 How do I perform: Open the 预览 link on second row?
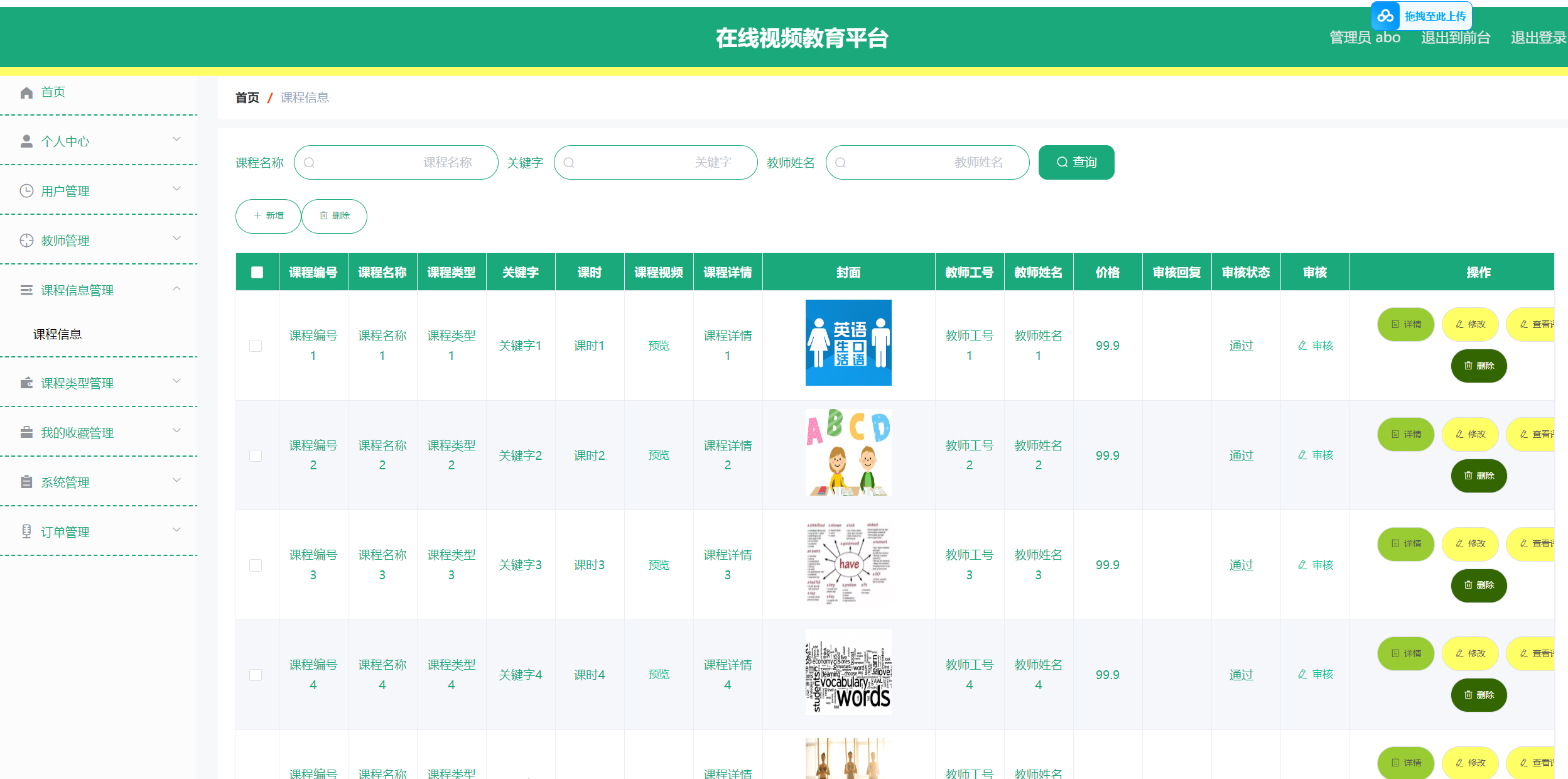click(658, 455)
